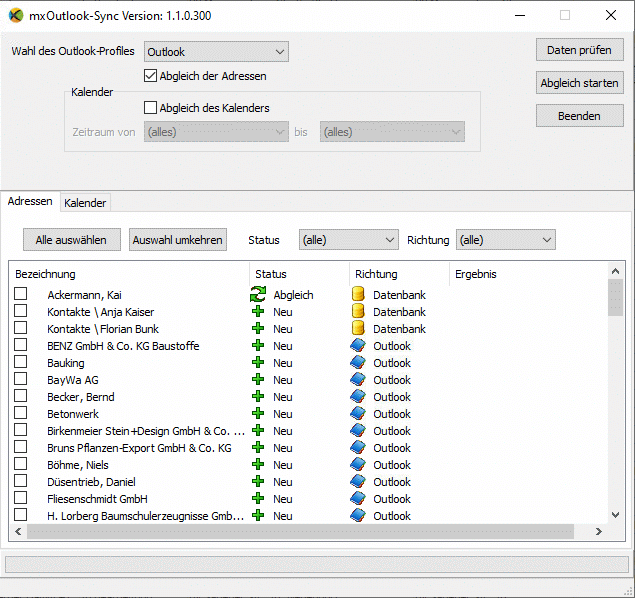Click green plus icon for BENZ GmbH
This screenshot has width=635, height=598.
258,345
